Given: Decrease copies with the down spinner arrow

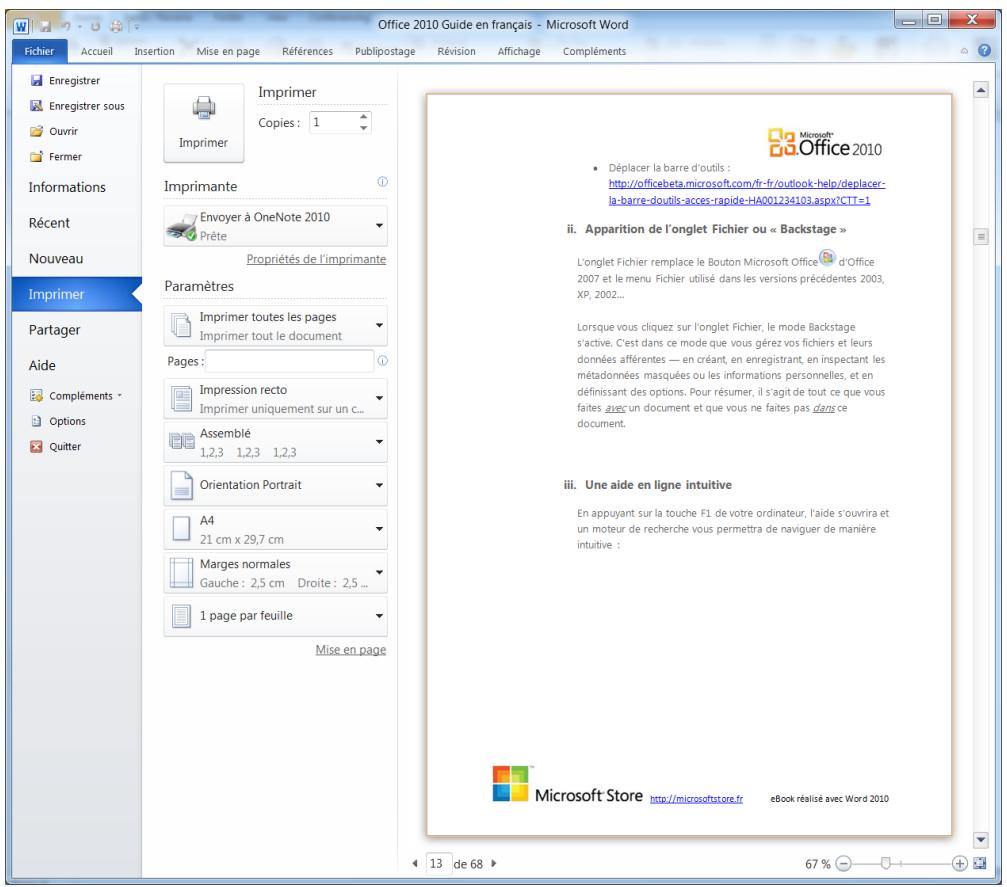Looking at the screenshot, I should pyautogui.click(x=363, y=128).
